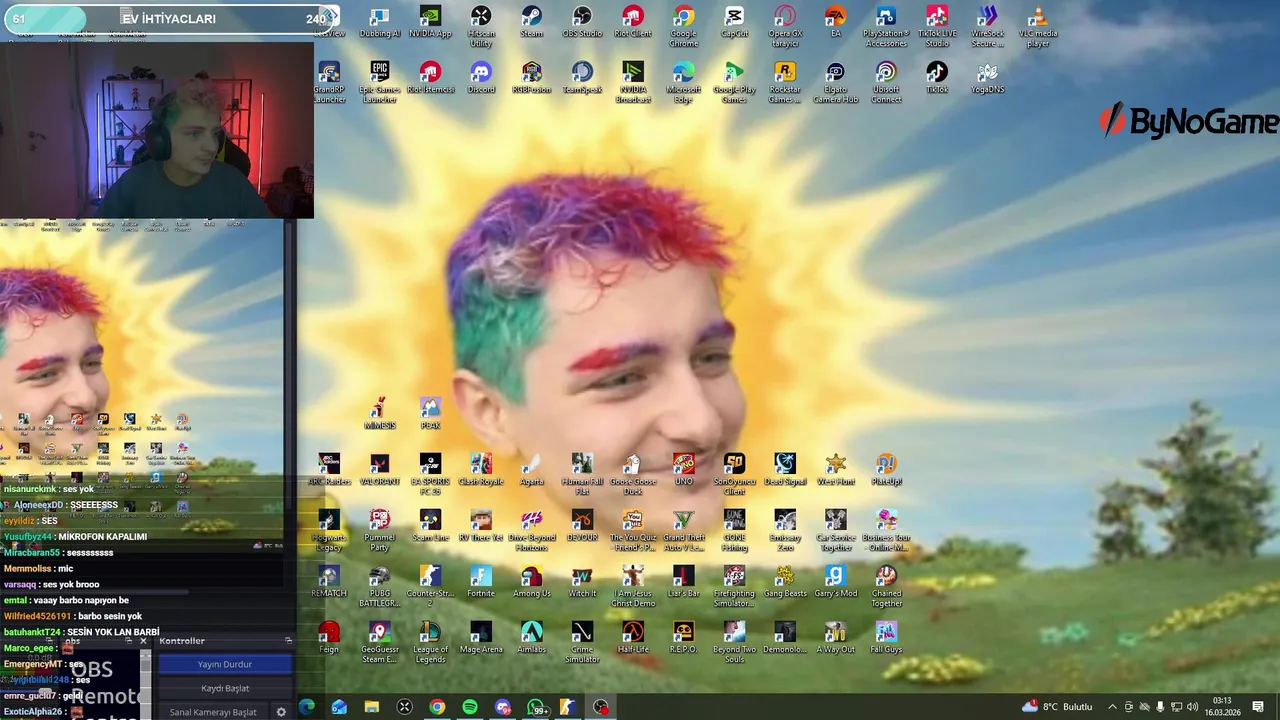This screenshot has width=1280, height=720.
Task: Launch the Liar's Bar desktop shortcut
Action: (683, 582)
